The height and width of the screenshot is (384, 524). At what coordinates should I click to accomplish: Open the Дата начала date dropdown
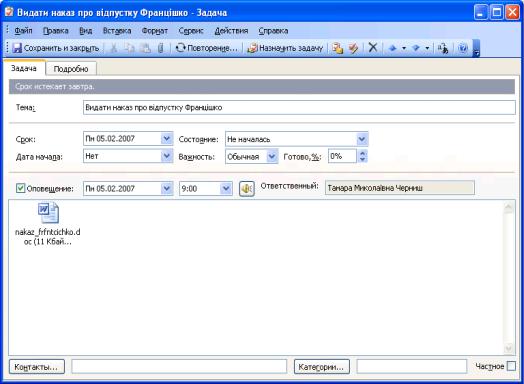coord(166,156)
